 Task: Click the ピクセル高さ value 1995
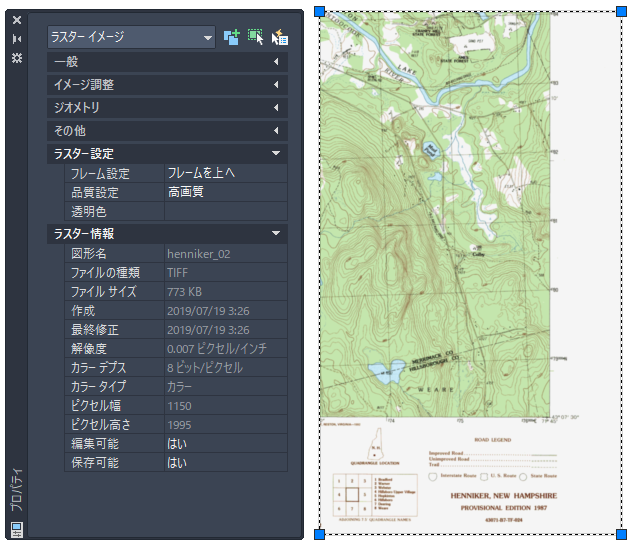226,424
